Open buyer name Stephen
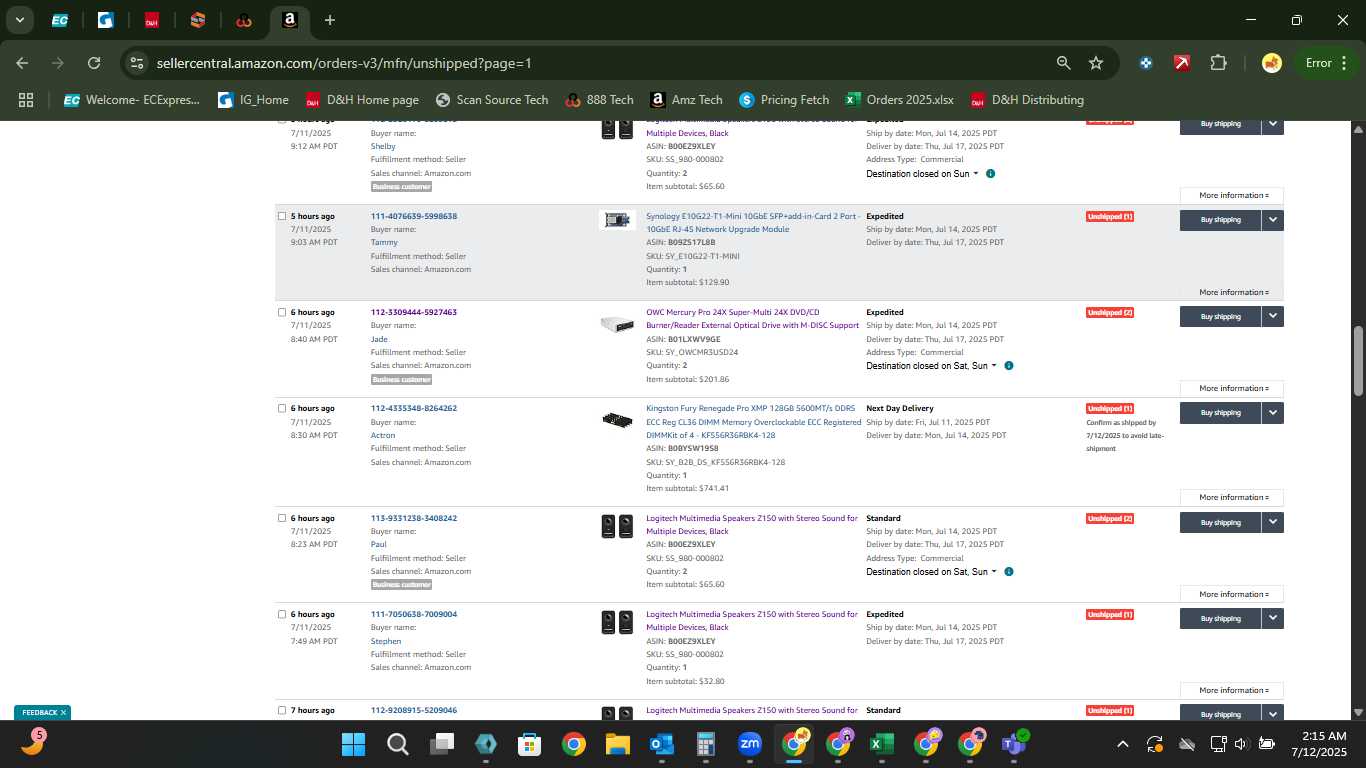 pyautogui.click(x=386, y=641)
